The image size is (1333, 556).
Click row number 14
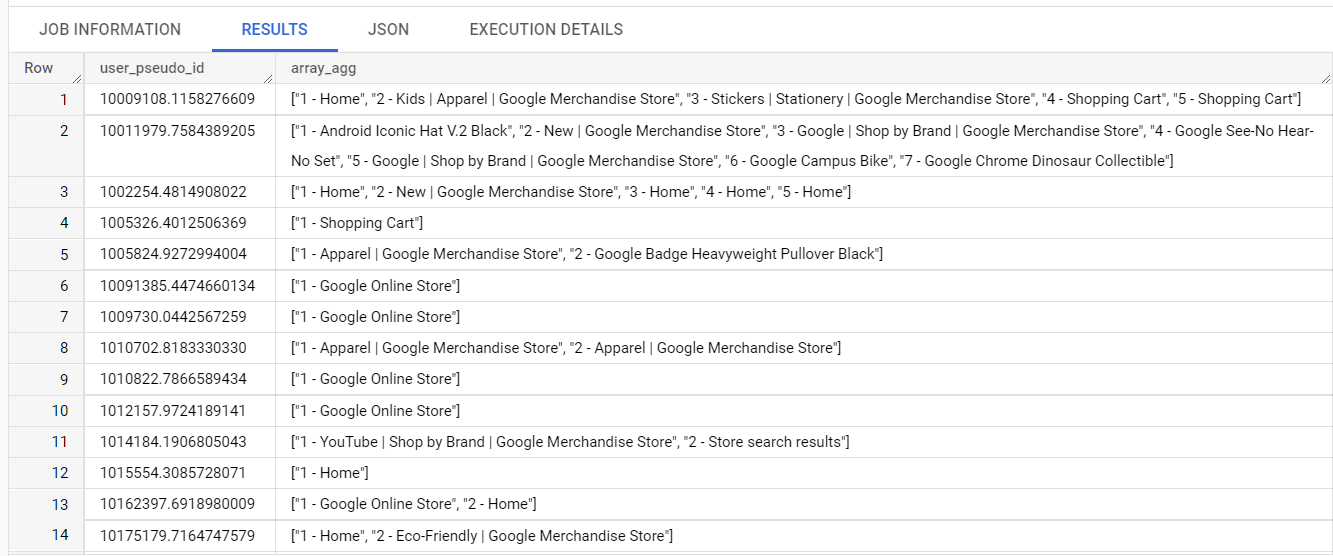60,536
